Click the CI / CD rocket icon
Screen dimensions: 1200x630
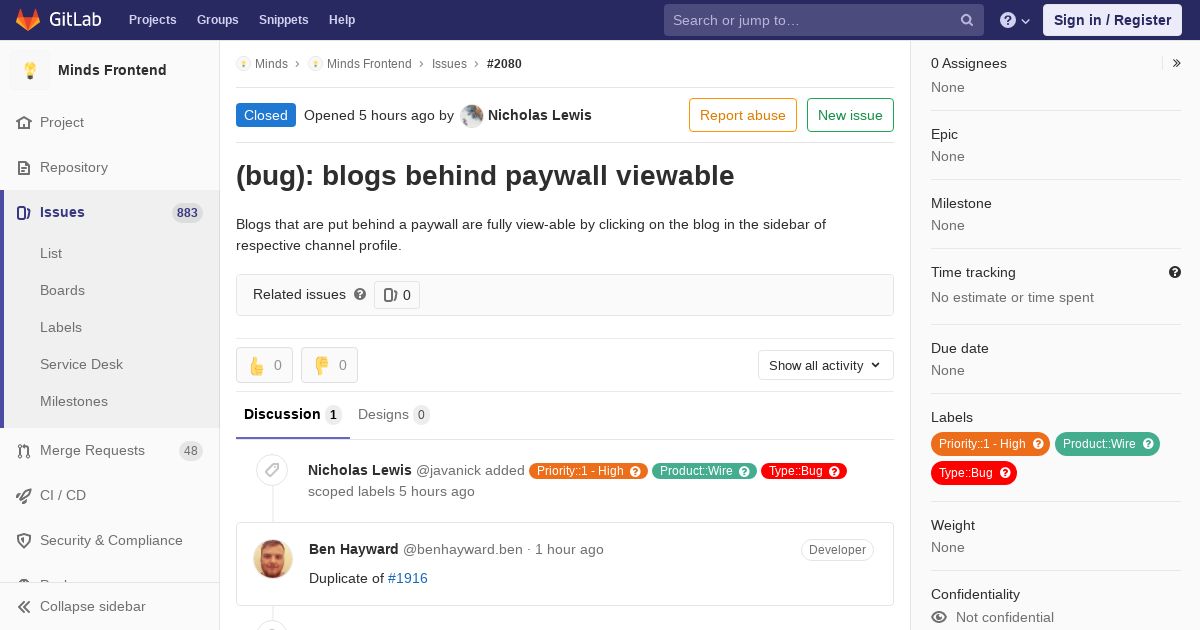pos(24,495)
